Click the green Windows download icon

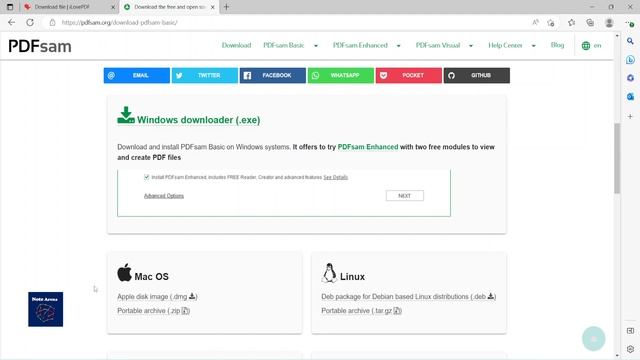(x=126, y=116)
